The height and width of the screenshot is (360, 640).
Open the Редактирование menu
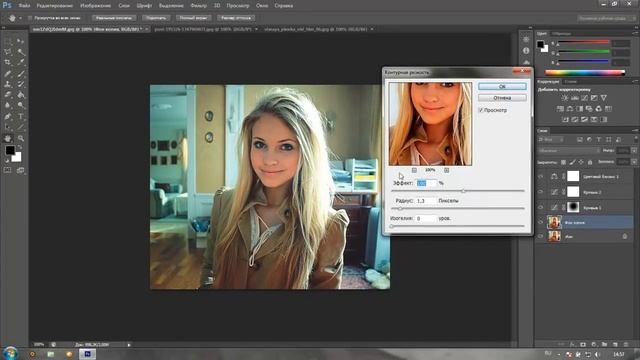click(55, 6)
